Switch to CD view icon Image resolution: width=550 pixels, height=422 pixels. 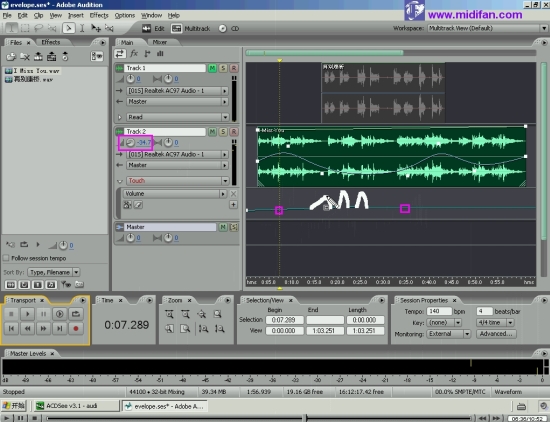point(222,28)
